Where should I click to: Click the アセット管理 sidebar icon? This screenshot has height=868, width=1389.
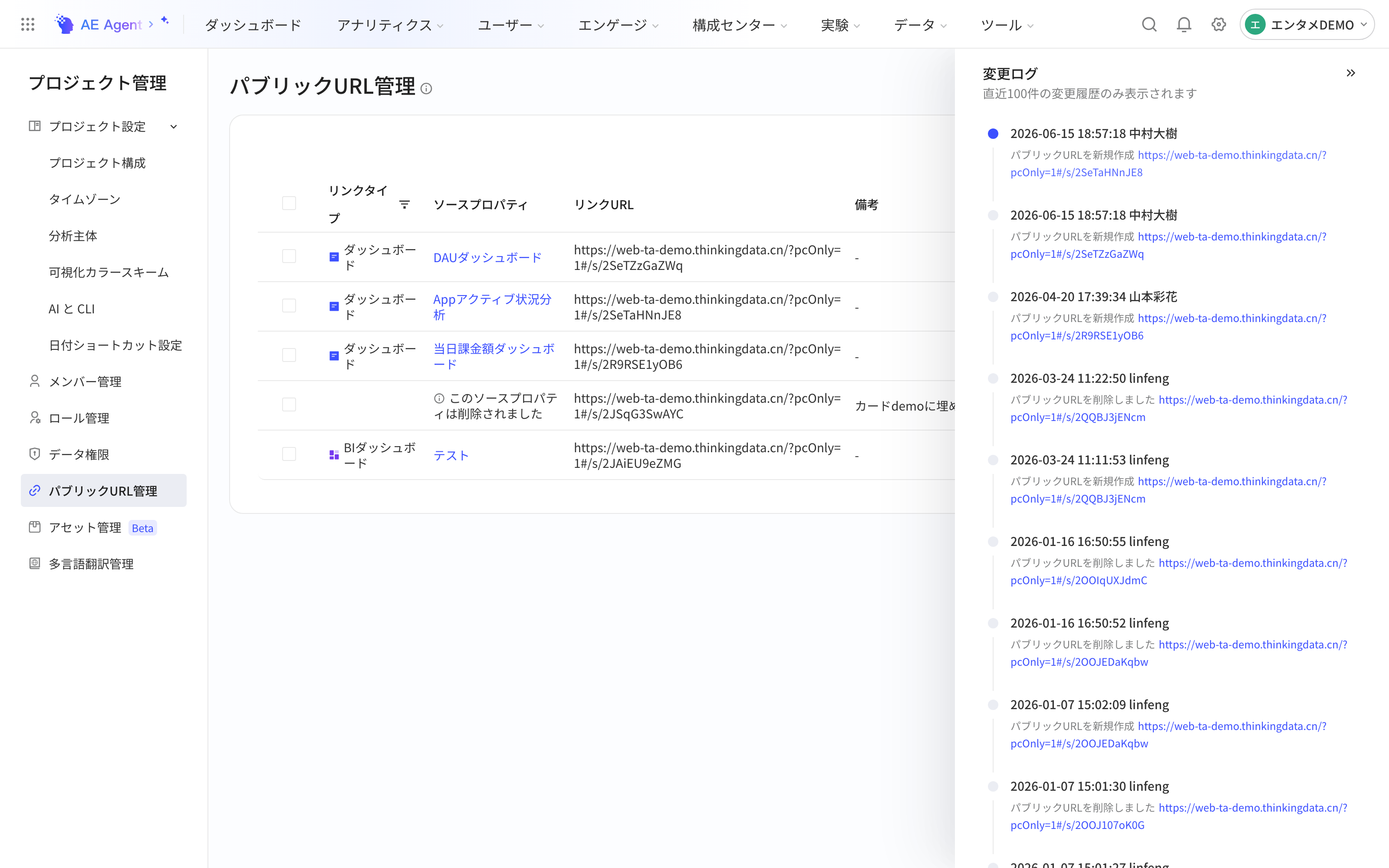coord(34,527)
